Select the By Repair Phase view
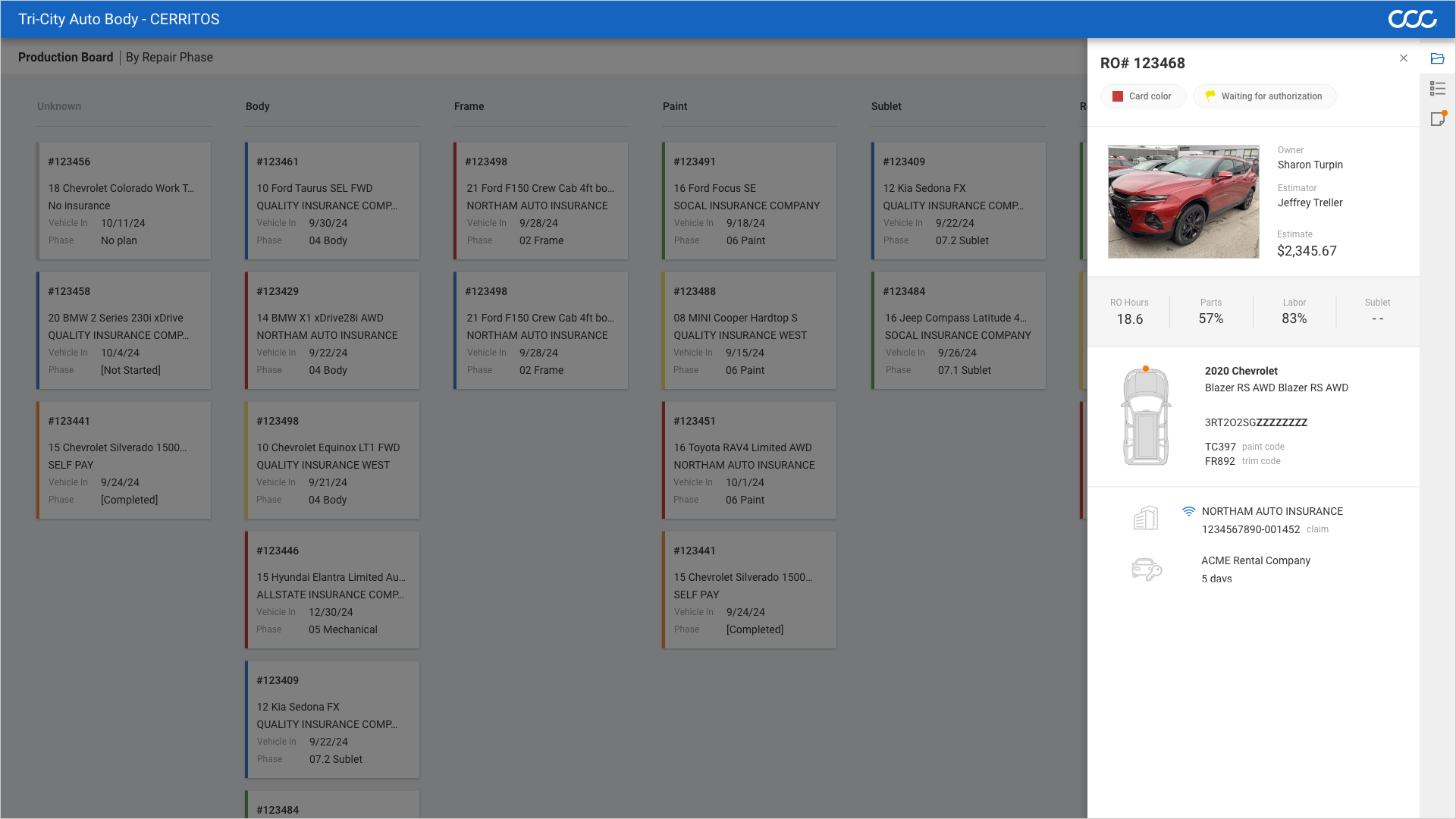Screen dimensions: 1456x819 coord(169,57)
